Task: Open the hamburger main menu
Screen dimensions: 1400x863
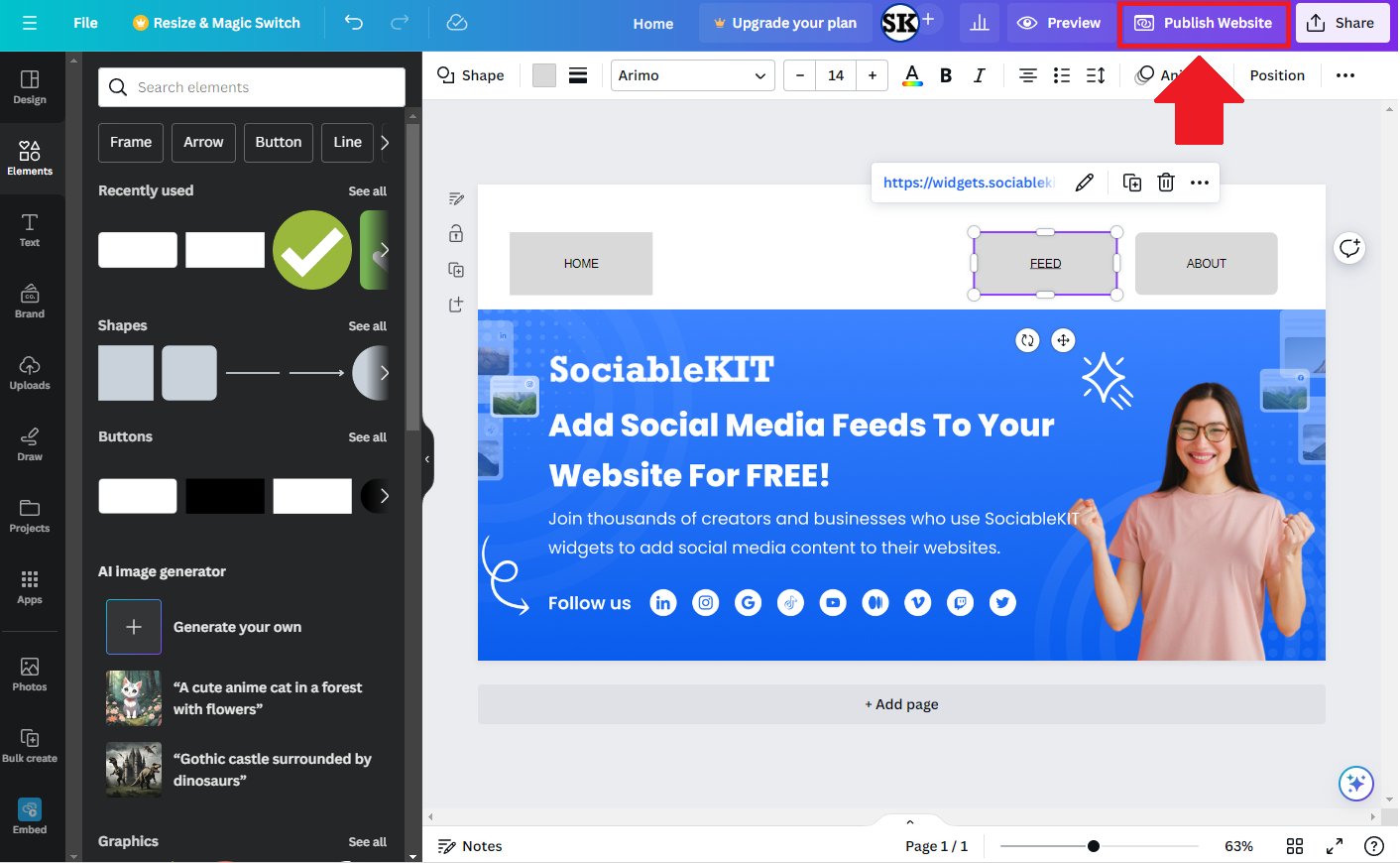Action: click(30, 23)
